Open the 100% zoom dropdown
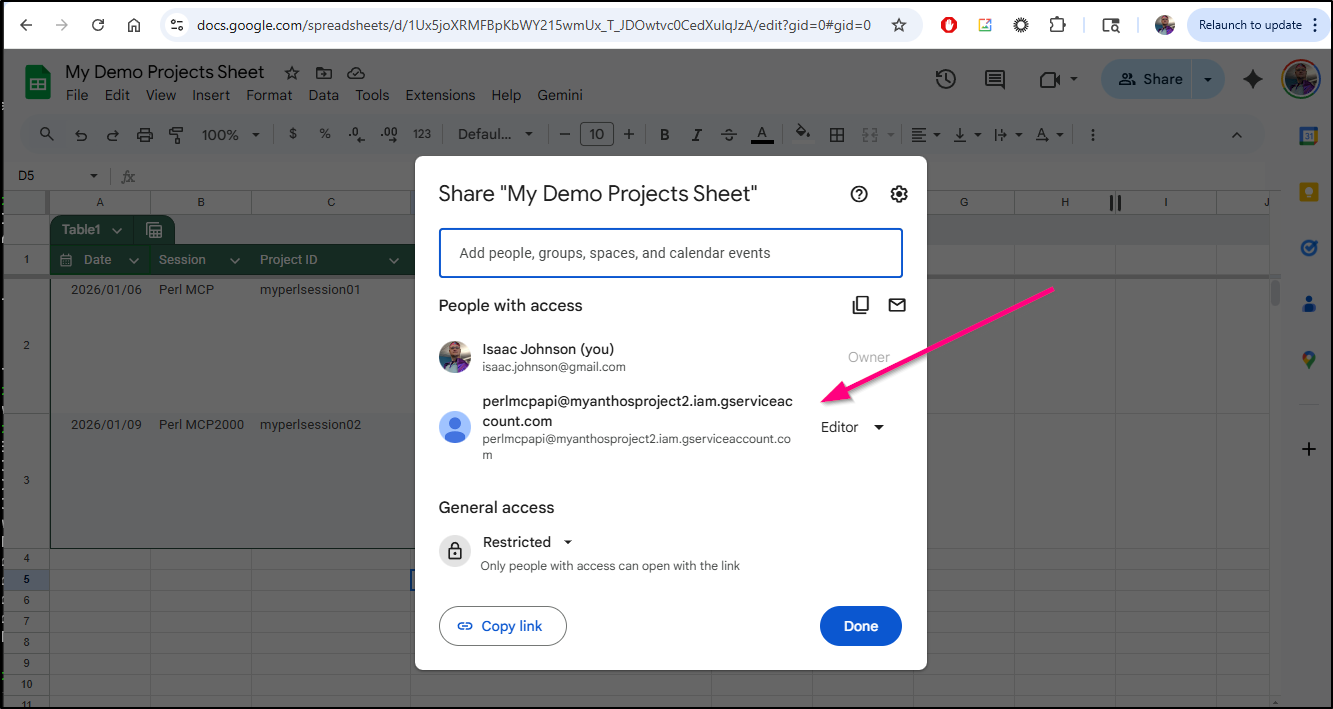 (230, 134)
